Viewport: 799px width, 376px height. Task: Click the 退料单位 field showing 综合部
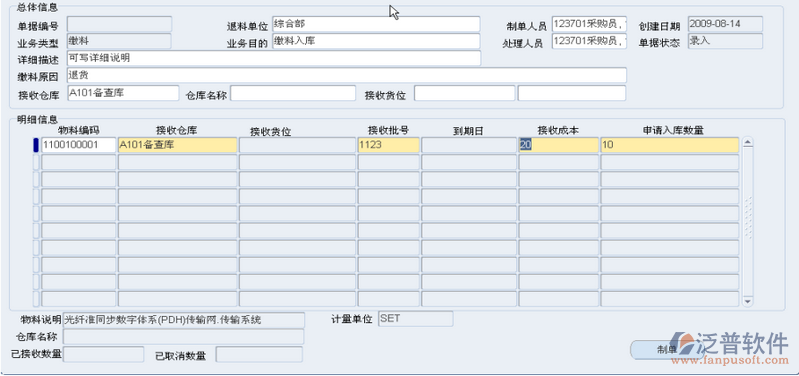click(376, 24)
